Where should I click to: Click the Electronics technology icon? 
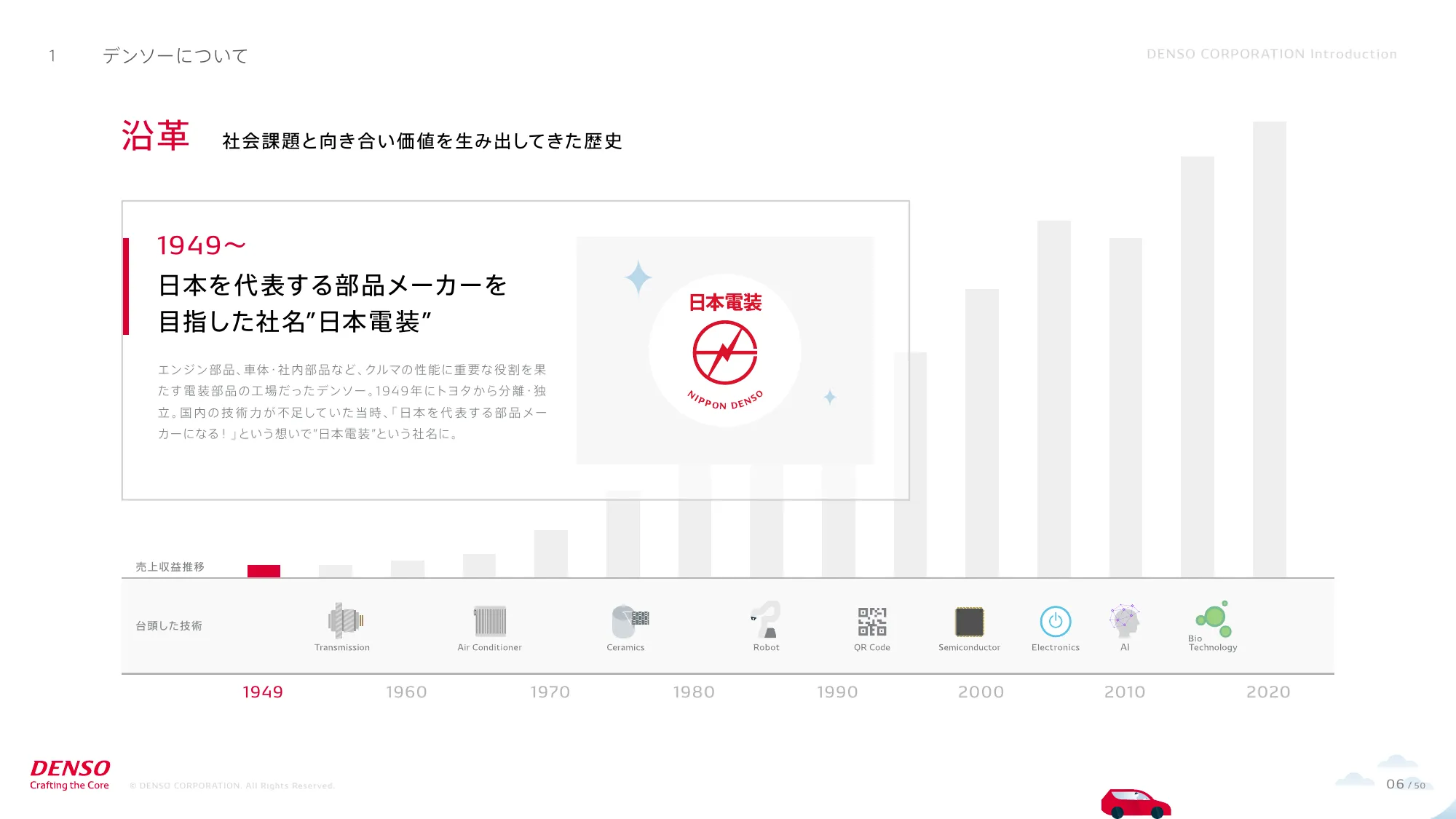click(x=1056, y=621)
